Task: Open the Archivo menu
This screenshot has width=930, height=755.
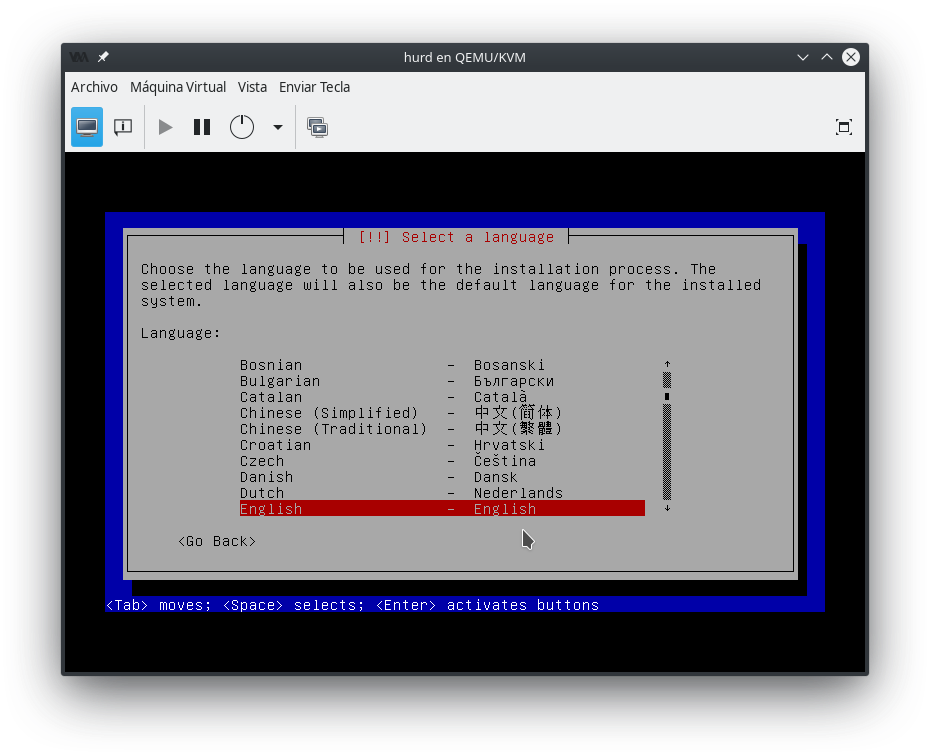Action: pos(94,87)
